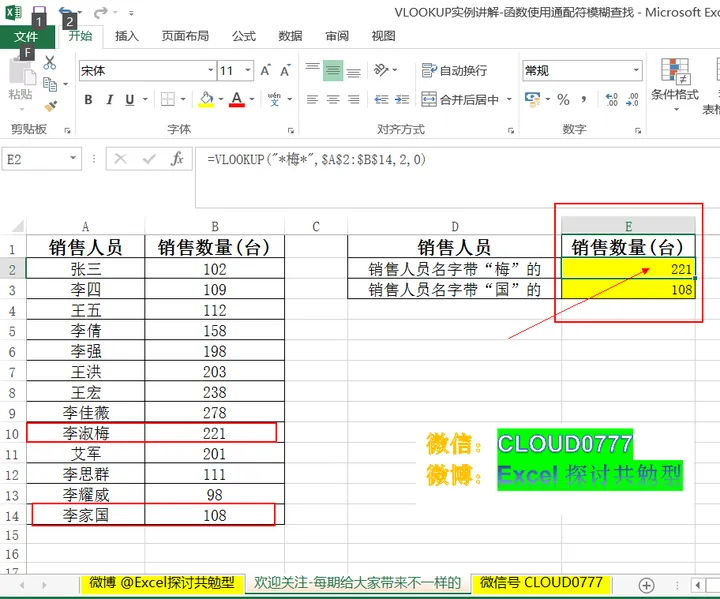This screenshot has width=720, height=599.
Task: Click the Cut scissors icon
Action: point(50,63)
